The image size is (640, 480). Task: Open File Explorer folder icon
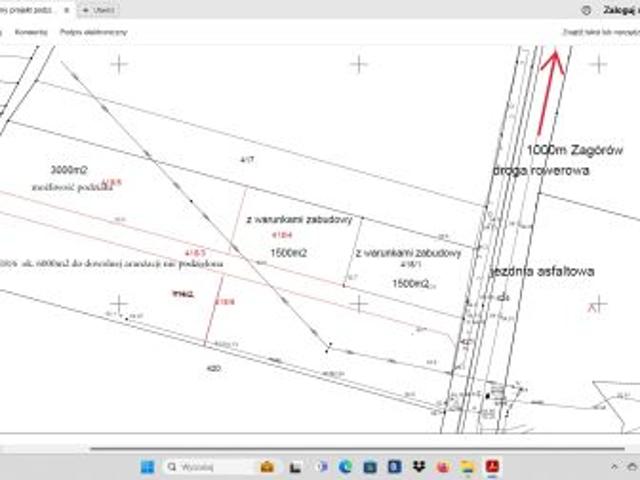[x=467, y=466]
